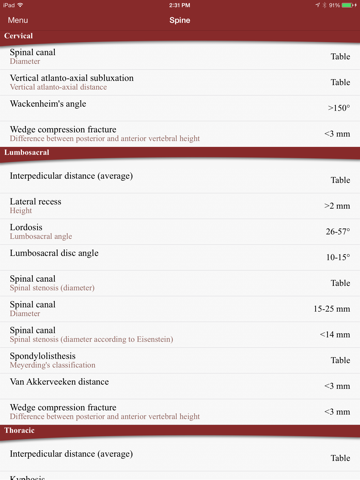Tap the battery icon in status bar
Viewport: 360px width, 480px height.
tap(349, 5)
